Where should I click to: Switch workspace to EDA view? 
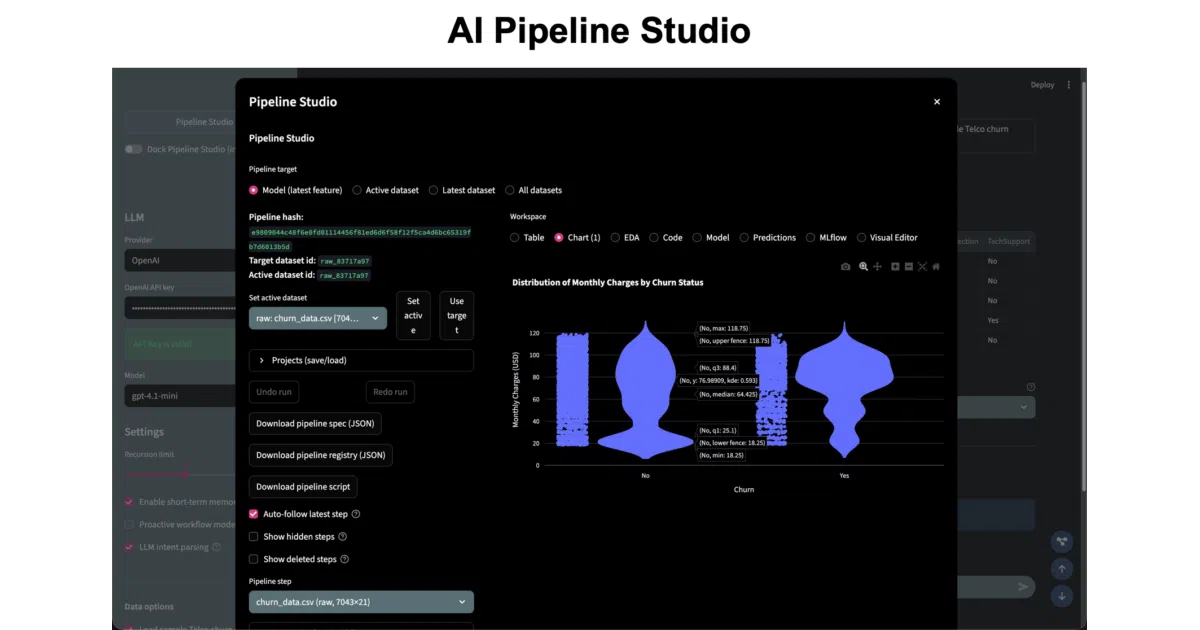click(x=625, y=238)
